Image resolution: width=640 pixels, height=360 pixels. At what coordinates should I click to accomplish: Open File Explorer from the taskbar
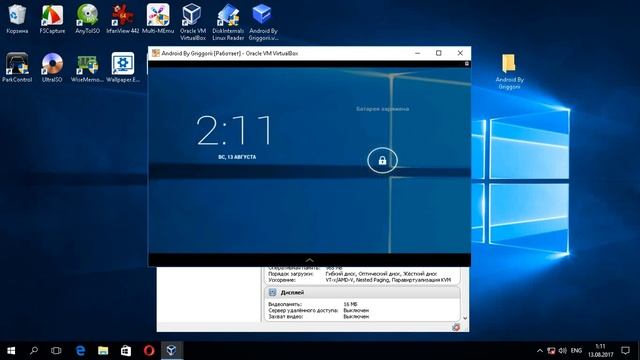point(103,351)
